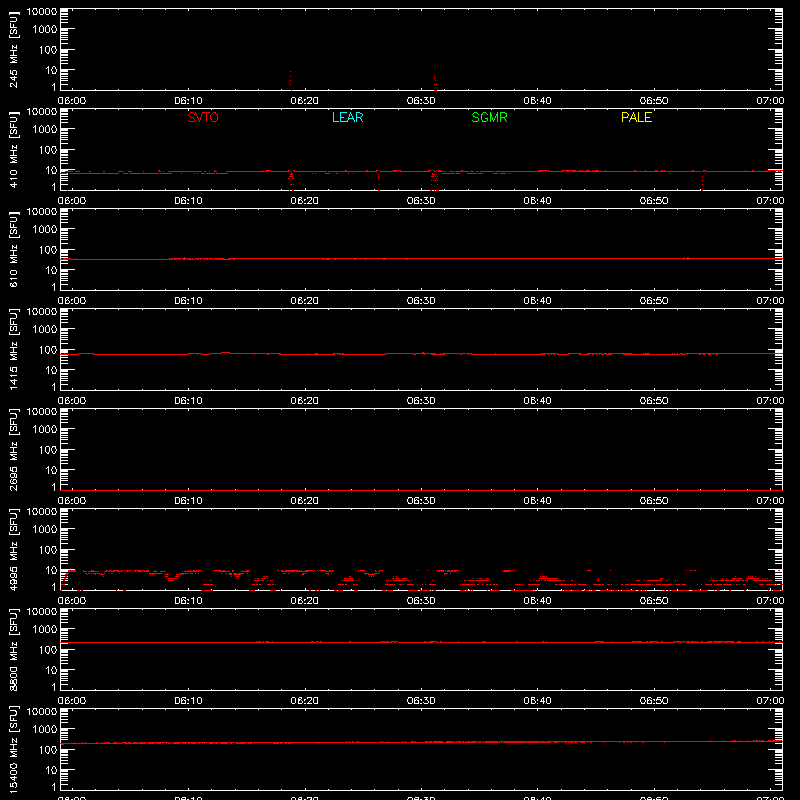Click the 06:10 time label under 4995 MHz plot

click(188, 601)
